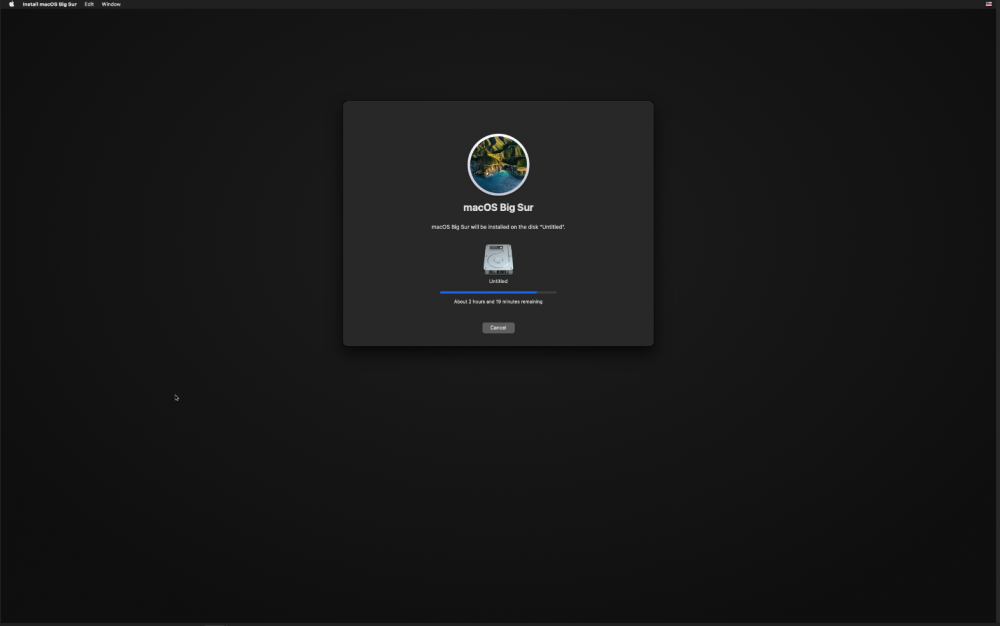This screenshot has height=626, width=1000.
Task: Click the 'macOS Big Sur' heading
Action: click(498, 207)
